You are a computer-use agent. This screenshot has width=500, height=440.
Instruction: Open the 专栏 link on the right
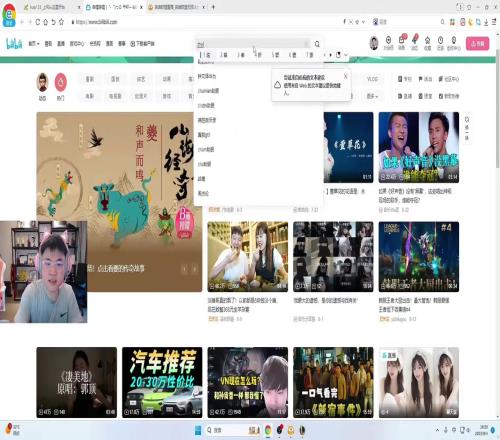pyautogui.click(x=405, y=79)
